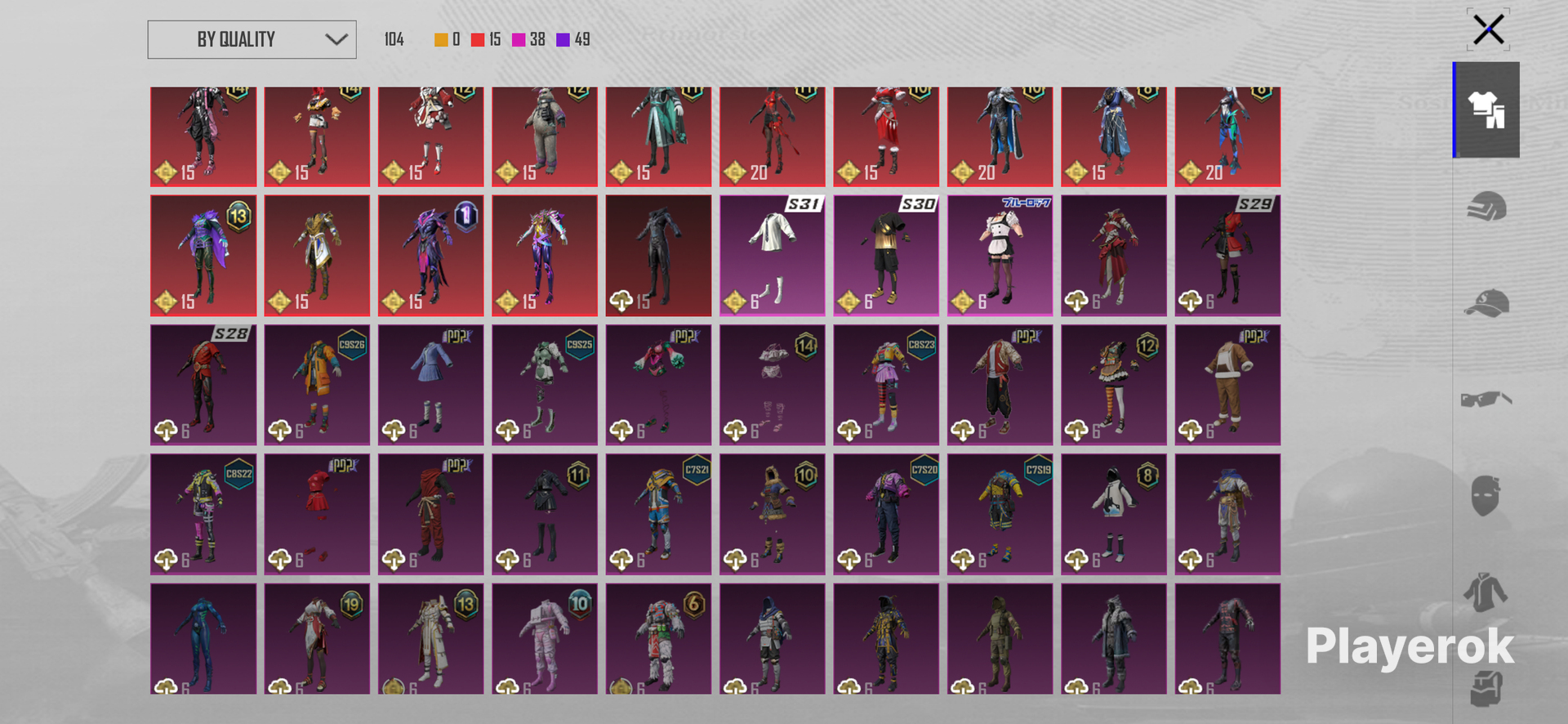
Task: Select the brown winter outfit with white trim
Action: tap(1227, 385)
